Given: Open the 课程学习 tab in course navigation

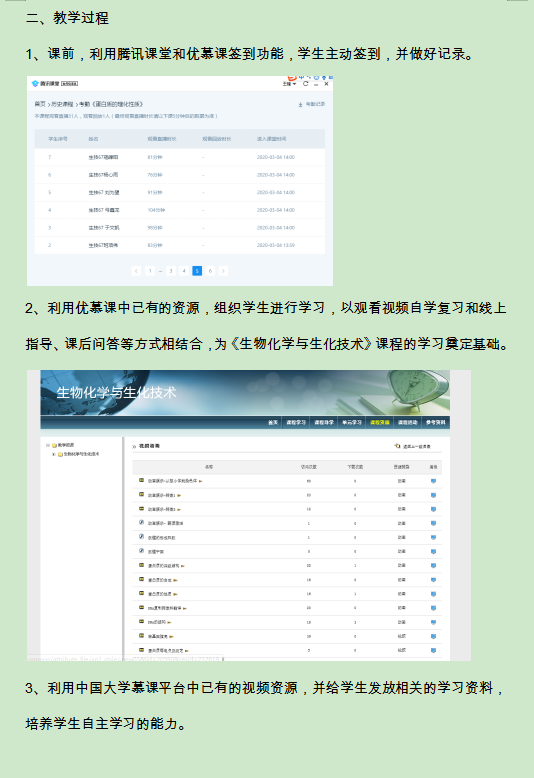Looking at the screenshot, I should tap(296, 423).
